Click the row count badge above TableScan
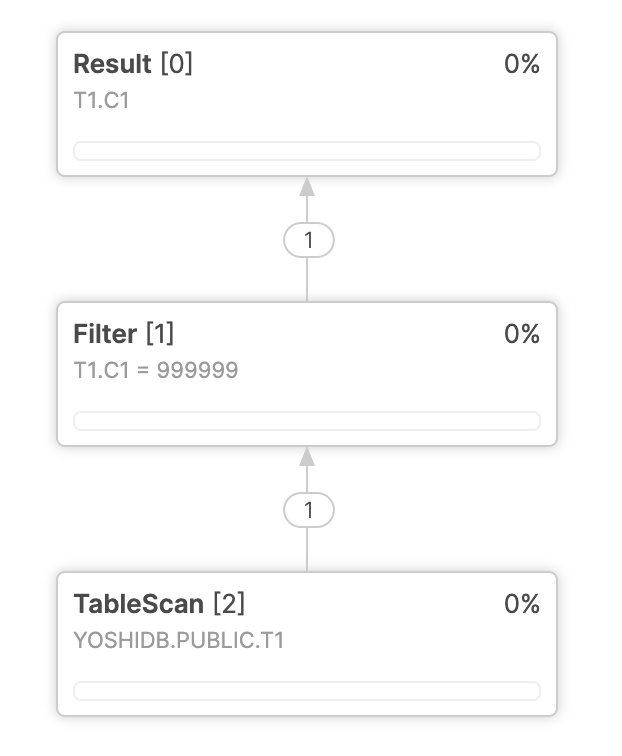The width and height of the screenshot is (622, 756). pos(309,510)
